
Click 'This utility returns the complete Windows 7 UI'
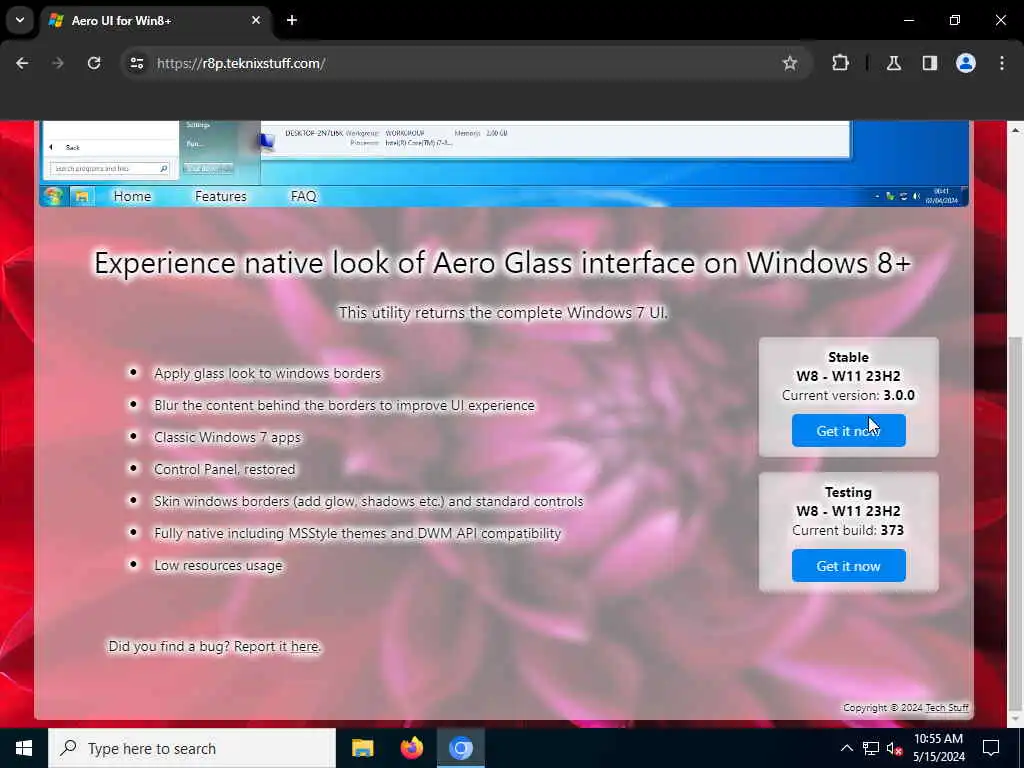click(x=503, y=313)
